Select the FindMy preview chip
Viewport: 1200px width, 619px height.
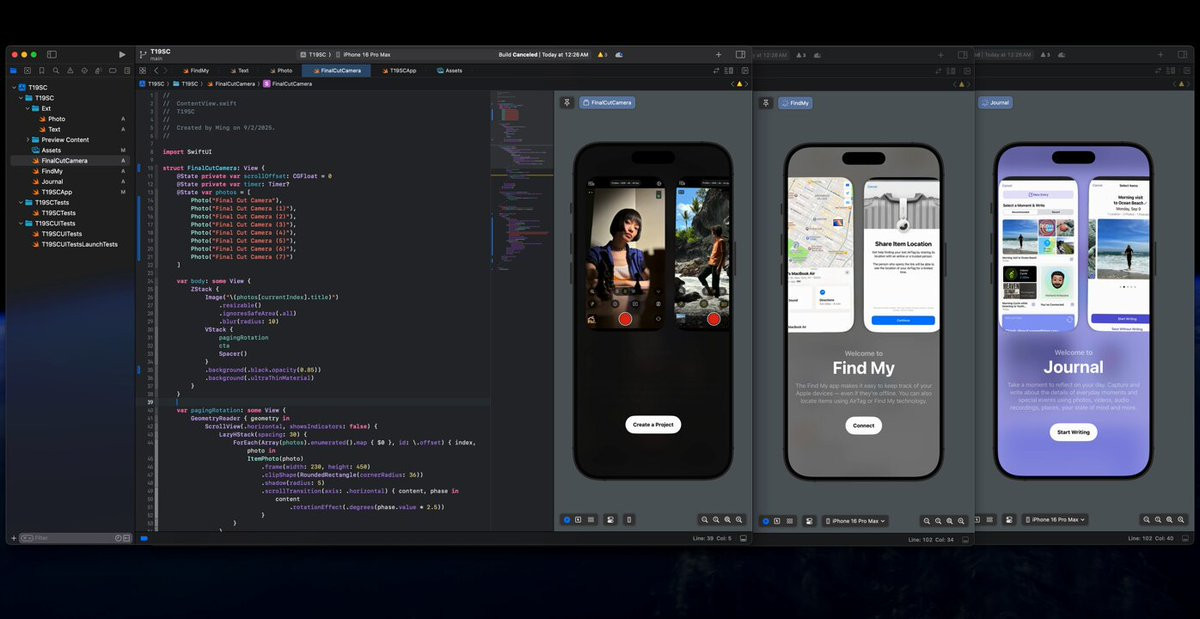tap(795, 102)
